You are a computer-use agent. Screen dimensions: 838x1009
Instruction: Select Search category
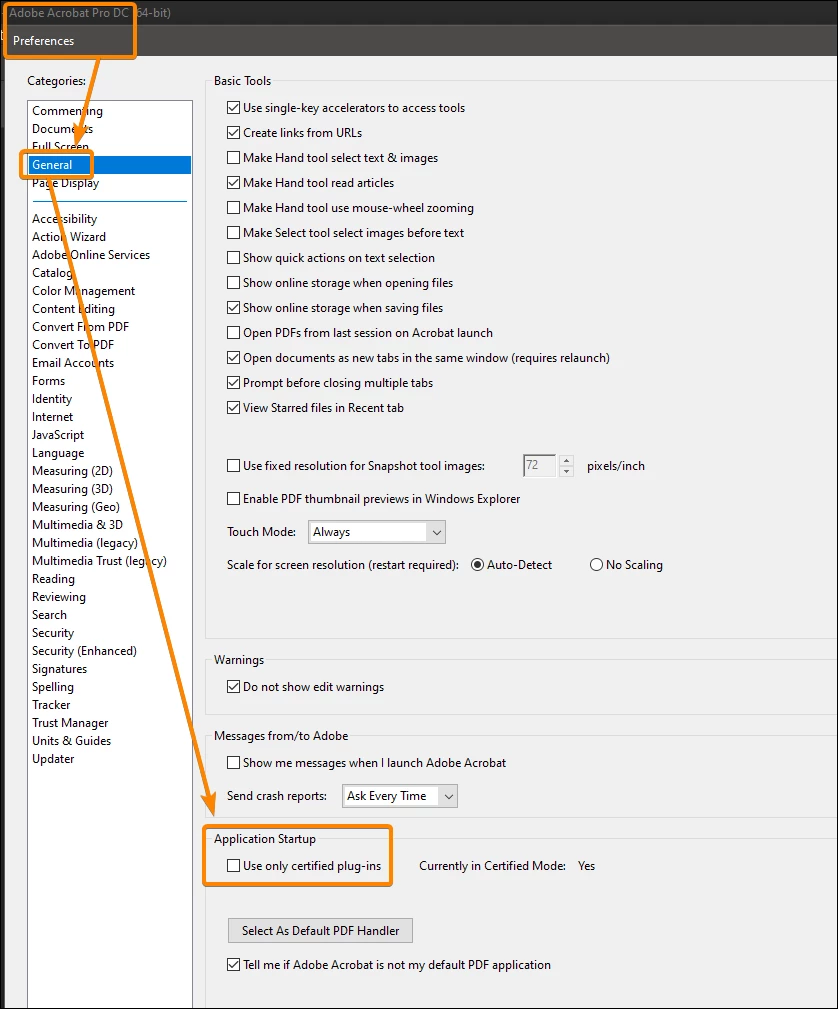(x=109, y=615)
